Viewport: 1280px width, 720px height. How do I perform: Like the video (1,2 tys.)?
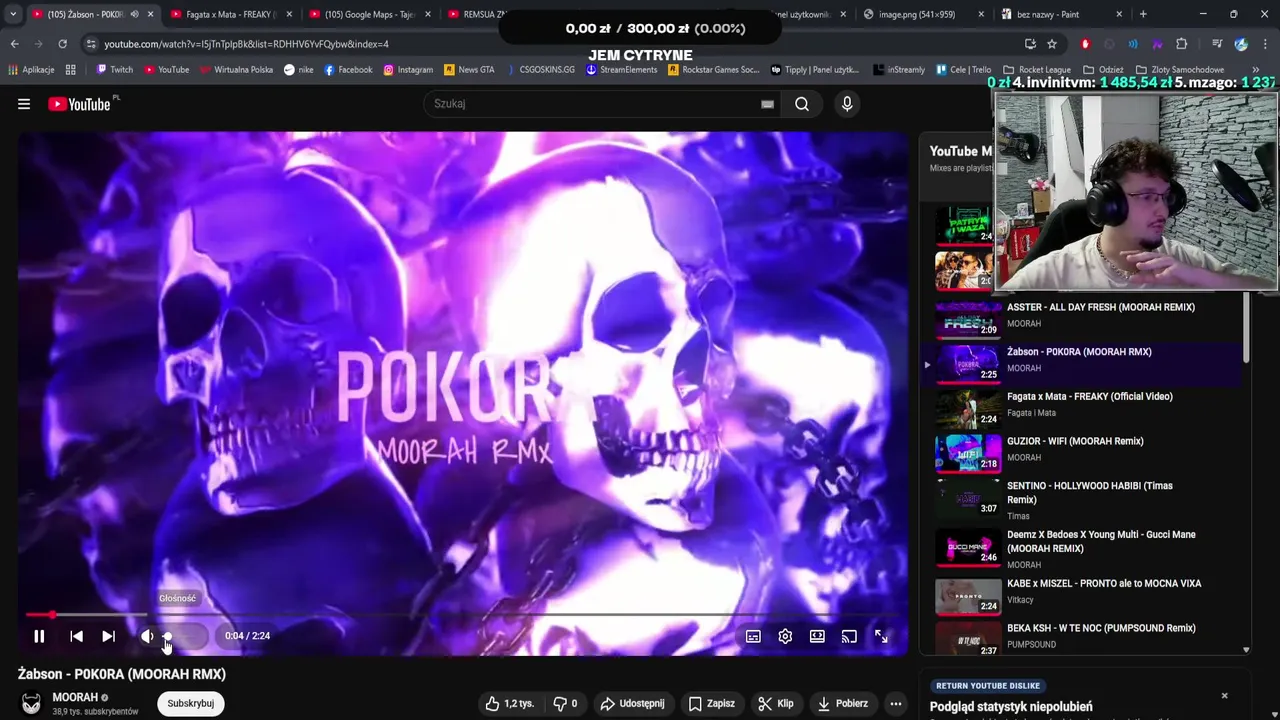(511, 703)
